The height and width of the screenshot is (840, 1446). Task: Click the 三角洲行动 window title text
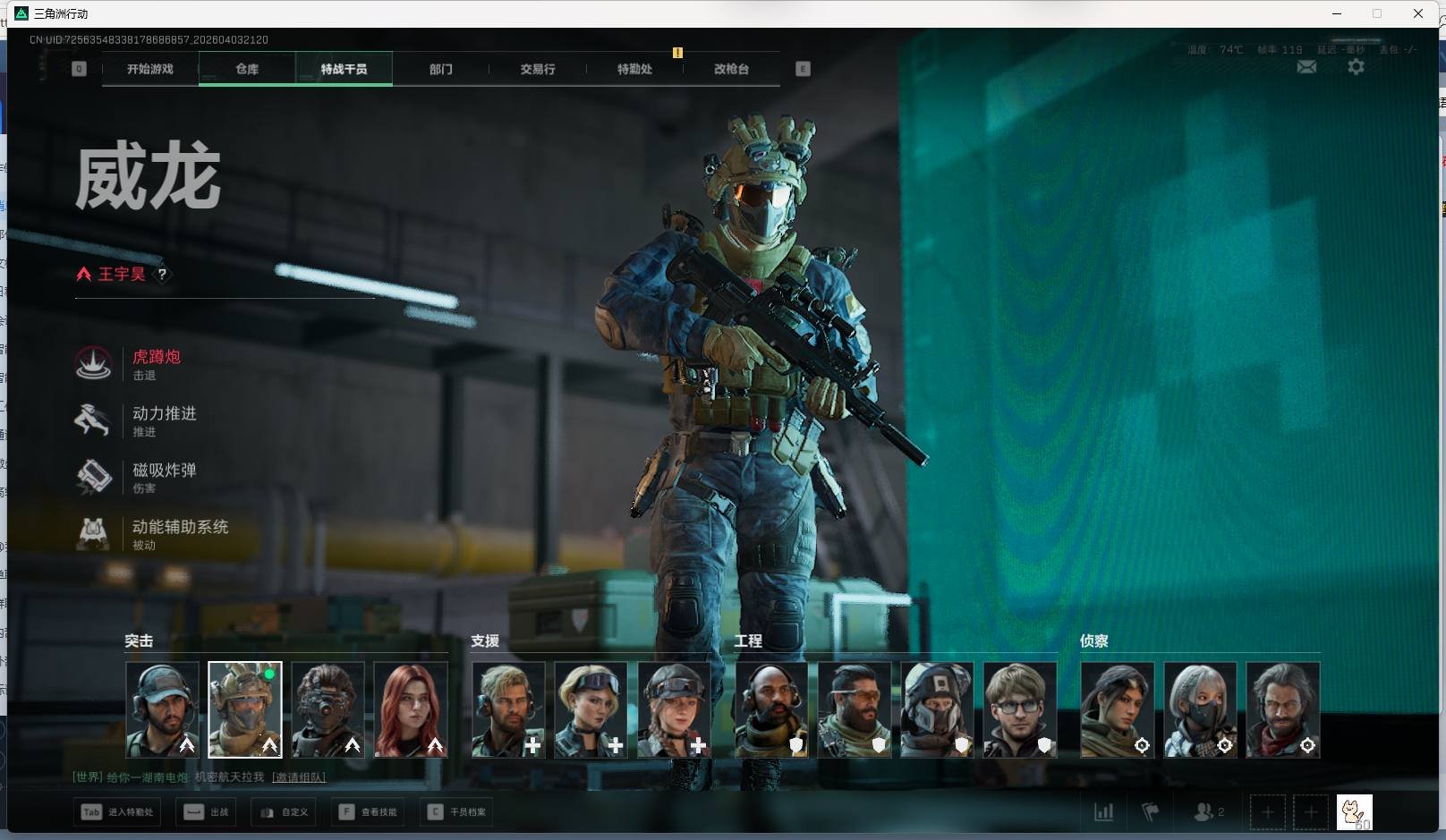point(61,13)
